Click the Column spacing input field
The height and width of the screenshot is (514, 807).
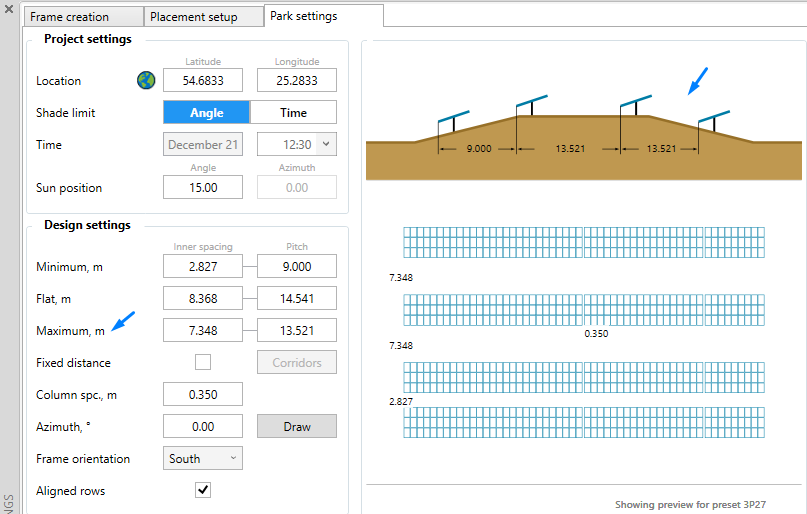[x=203, y=395]
